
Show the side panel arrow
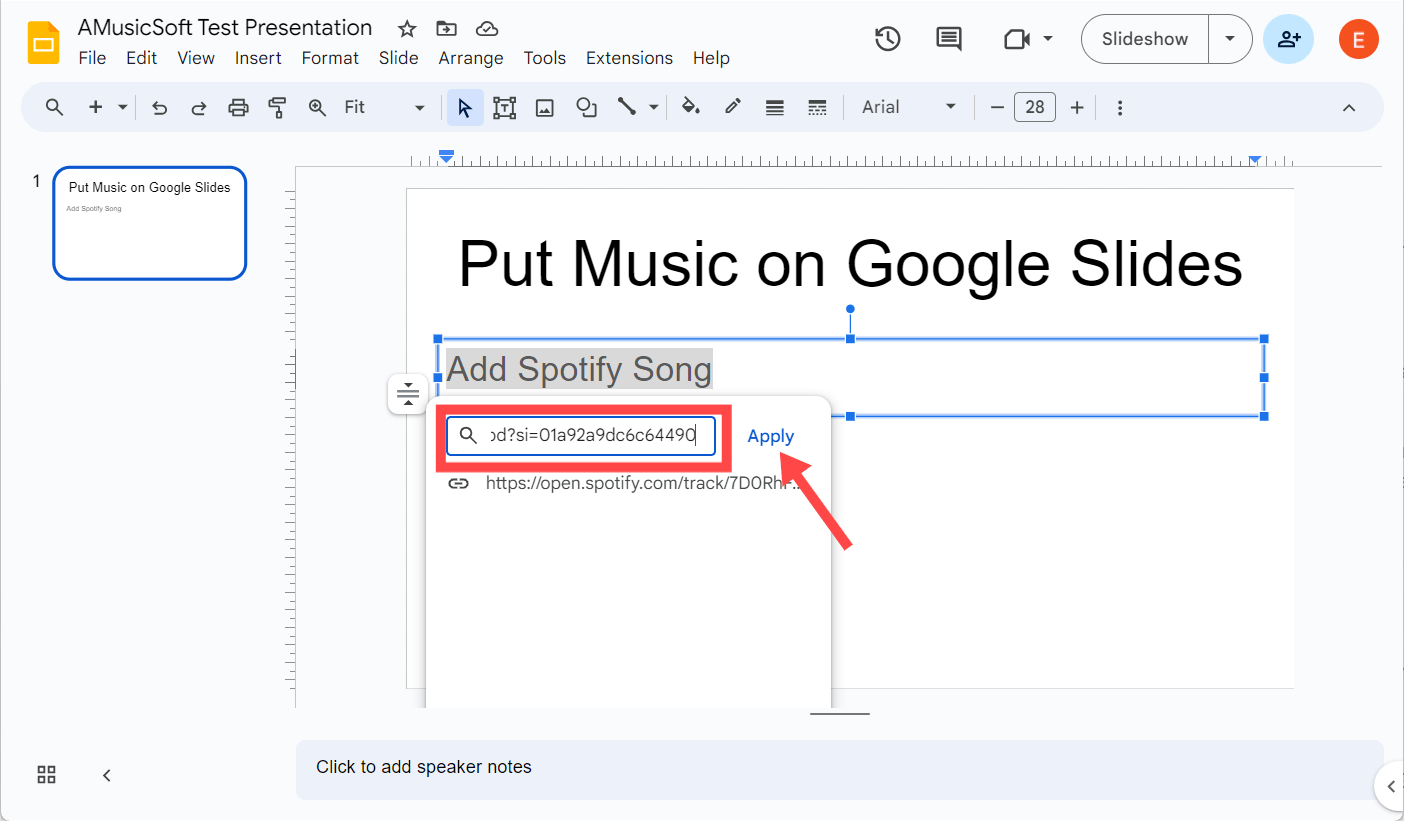coord(1390,786)
